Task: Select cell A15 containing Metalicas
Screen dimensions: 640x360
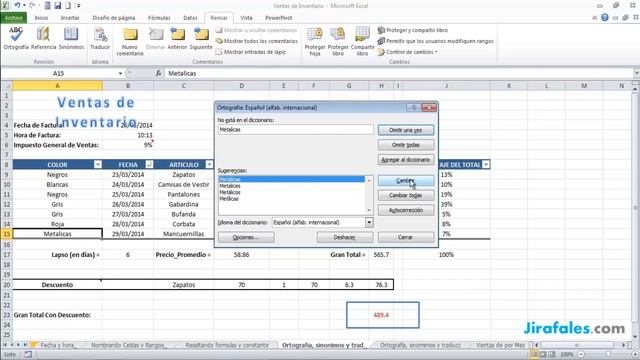Action: (x=58, y=234)
